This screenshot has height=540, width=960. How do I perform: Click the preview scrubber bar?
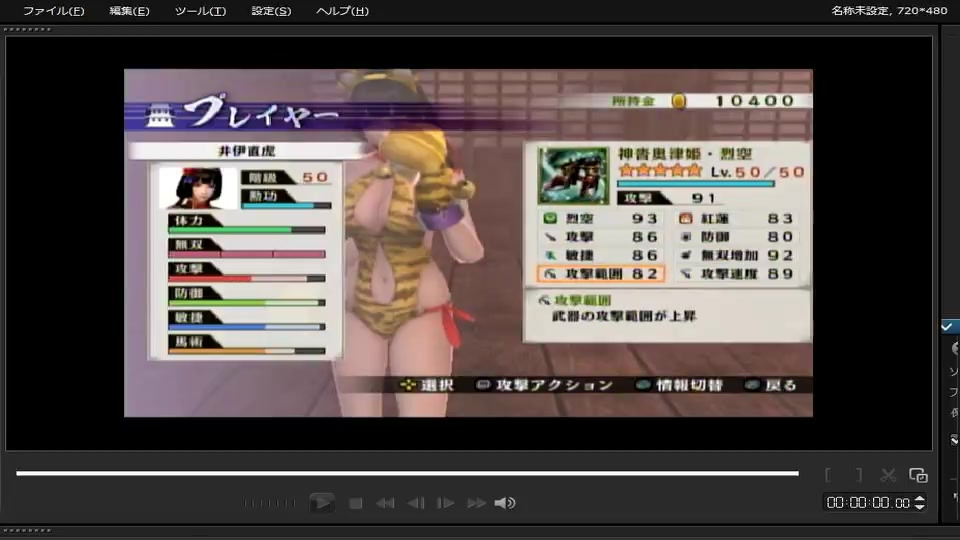407,473
